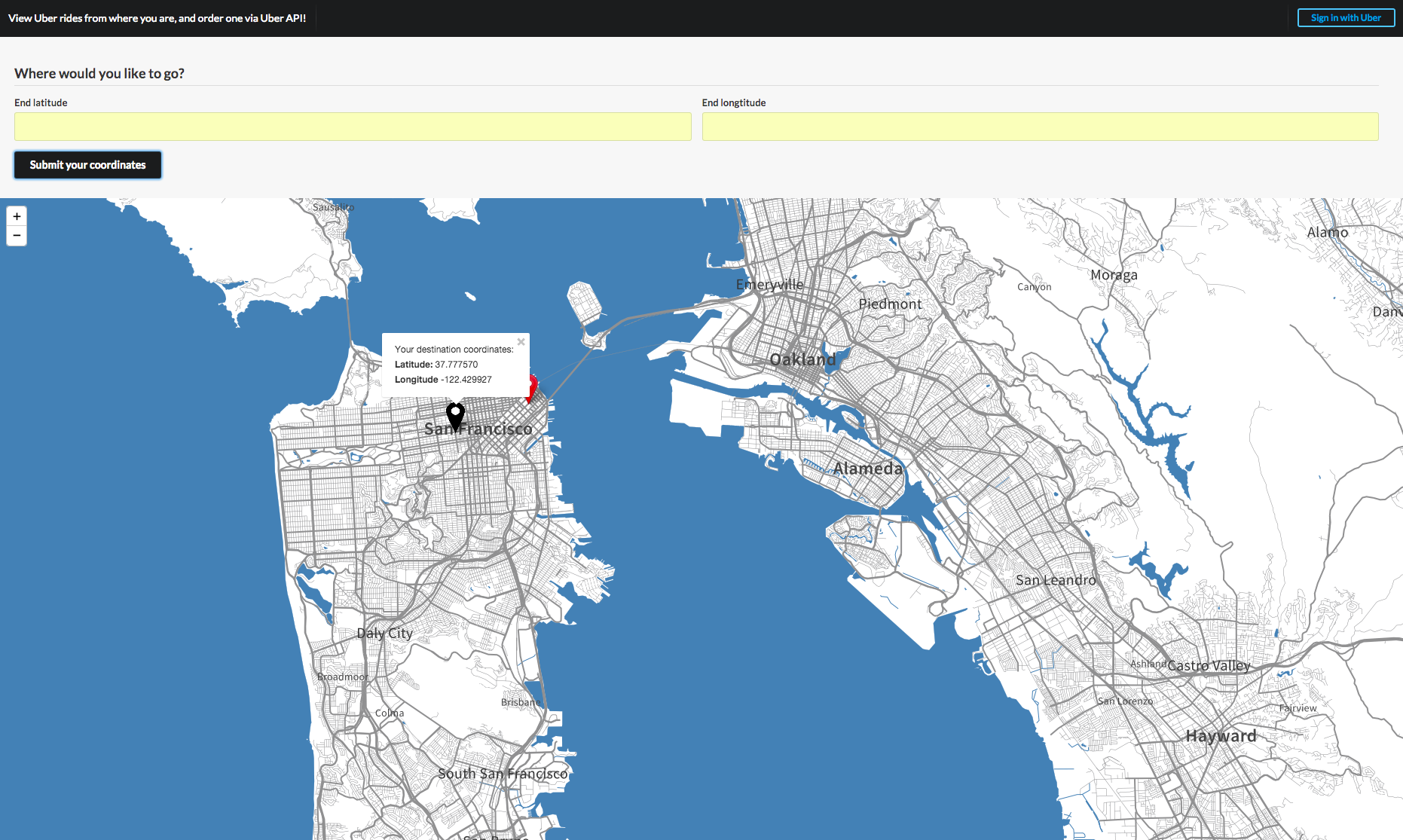The height and width of the screenshot is (840, 1403).
Task: Click the Emeryville label on the map
Action: click(769, 285)
